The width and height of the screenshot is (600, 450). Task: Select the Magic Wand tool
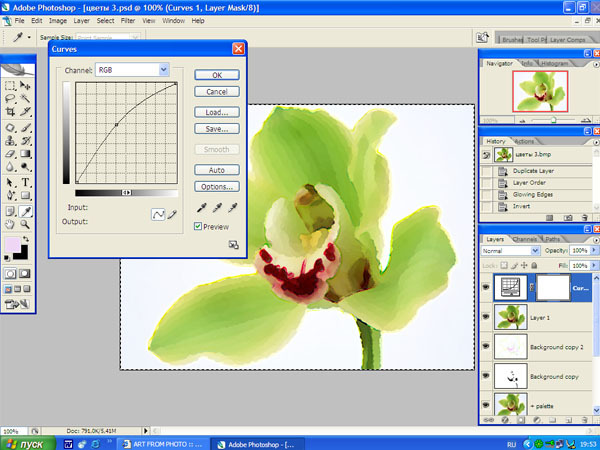[25, 98]
